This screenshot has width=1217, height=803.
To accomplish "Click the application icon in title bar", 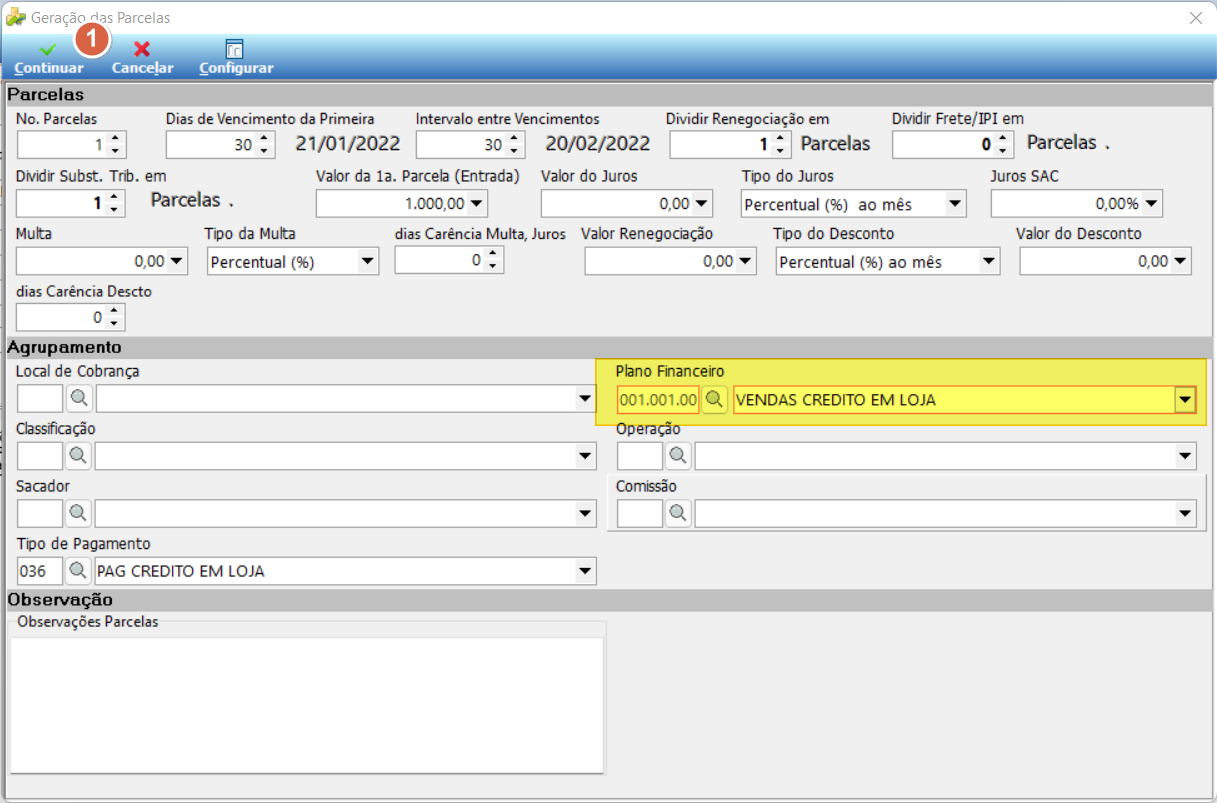I will pyautogui.click(x=16, y=17).
